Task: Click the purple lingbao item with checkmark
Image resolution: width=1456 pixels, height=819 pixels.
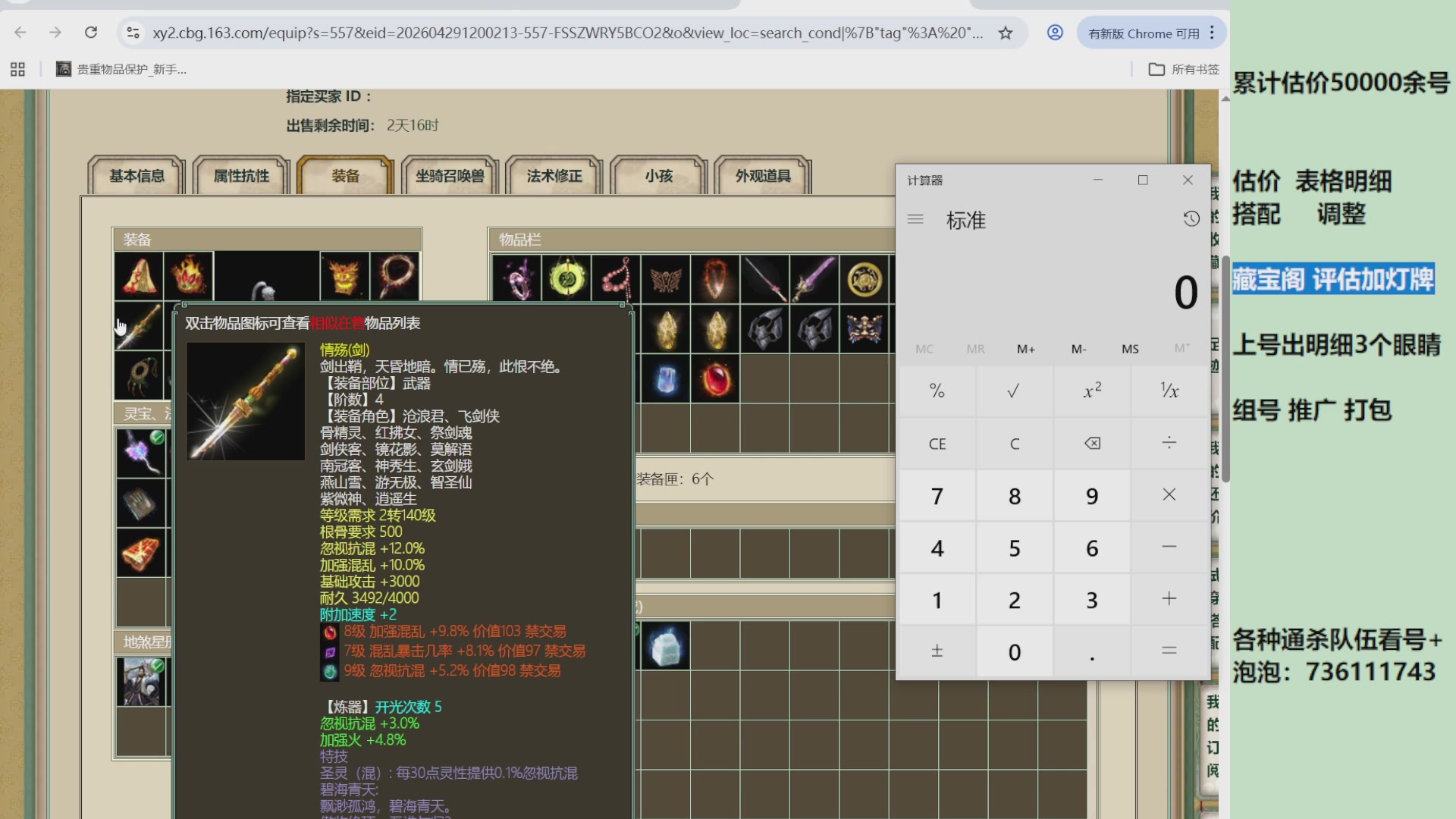Action: click(142, 453)
